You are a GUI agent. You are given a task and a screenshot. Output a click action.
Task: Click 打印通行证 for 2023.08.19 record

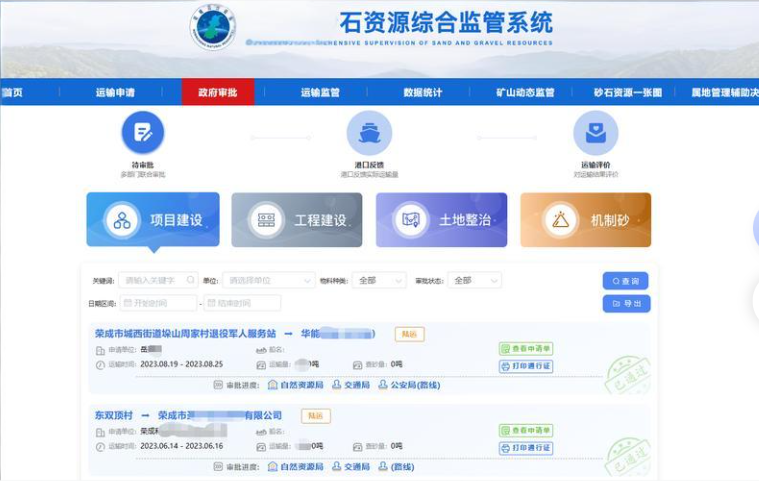(526, 366)
